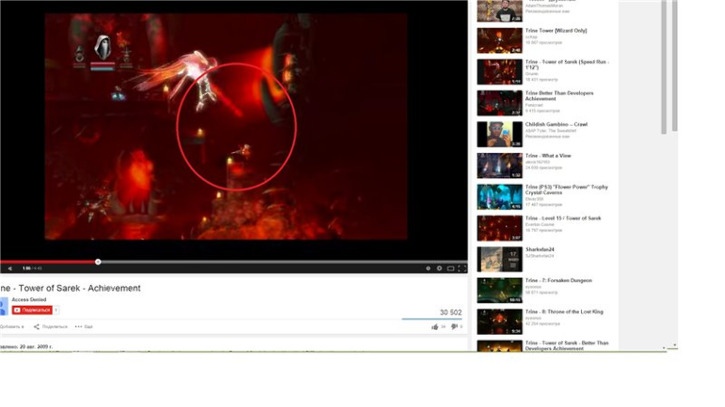Open thumbnail for Tower of Sarek Speed Run
This screenshot has width=725, height=407.
pyautogui.click(x=500, y=72)
